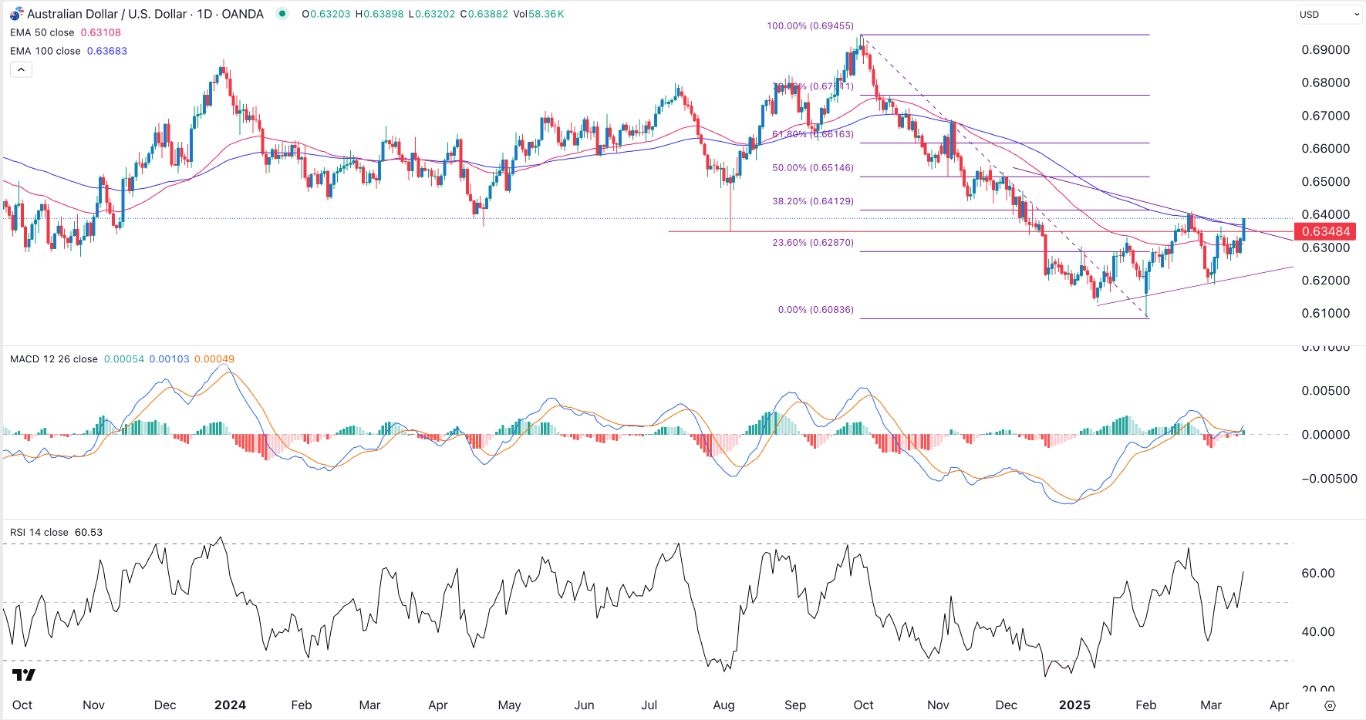Collapse the indicator legend with the chevron button

(x=20, y=69)
